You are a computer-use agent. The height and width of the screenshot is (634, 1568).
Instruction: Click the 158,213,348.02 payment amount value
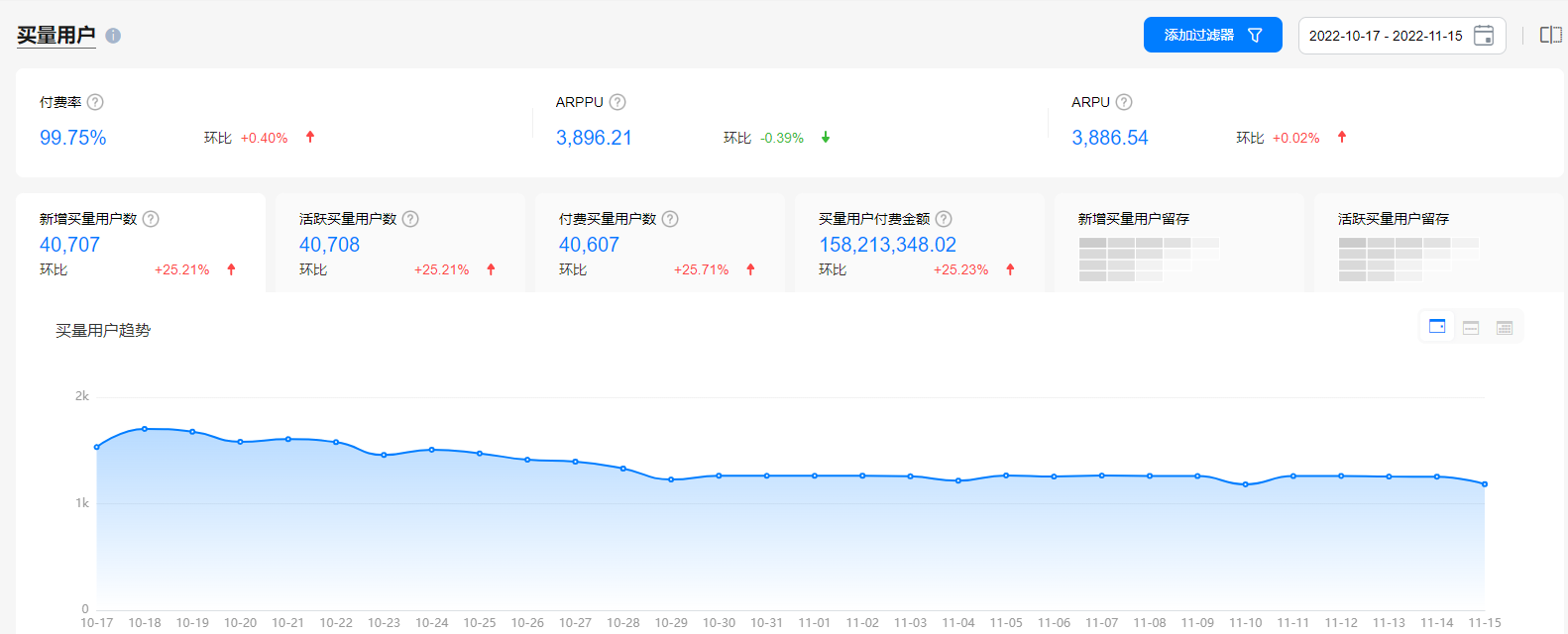[887, 245]
